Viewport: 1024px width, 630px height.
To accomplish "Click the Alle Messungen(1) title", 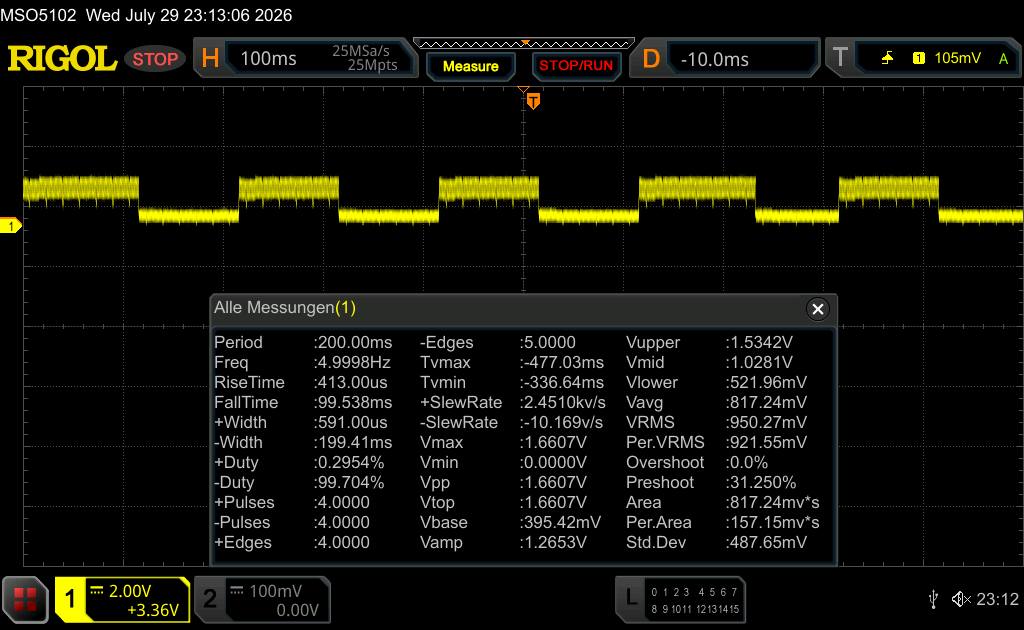I will point(285,307).
